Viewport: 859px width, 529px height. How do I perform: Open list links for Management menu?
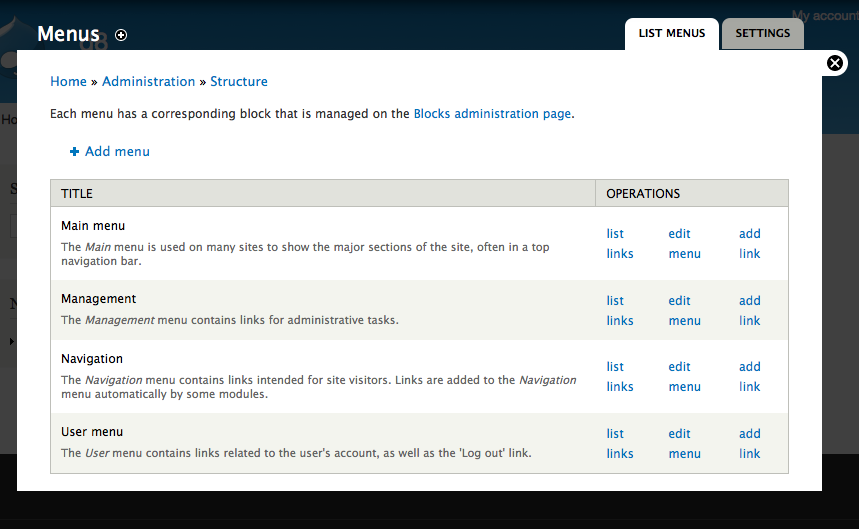click(620, 310)
